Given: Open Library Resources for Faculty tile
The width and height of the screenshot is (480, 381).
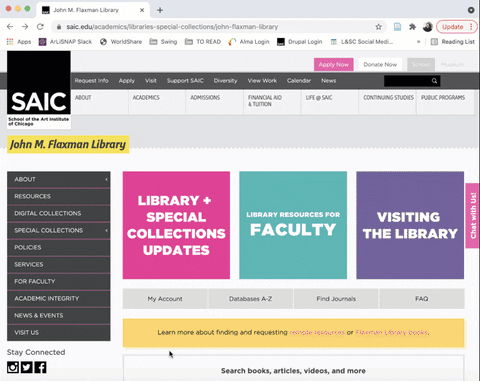Looking at the screenshot, I should coord(293,225).
